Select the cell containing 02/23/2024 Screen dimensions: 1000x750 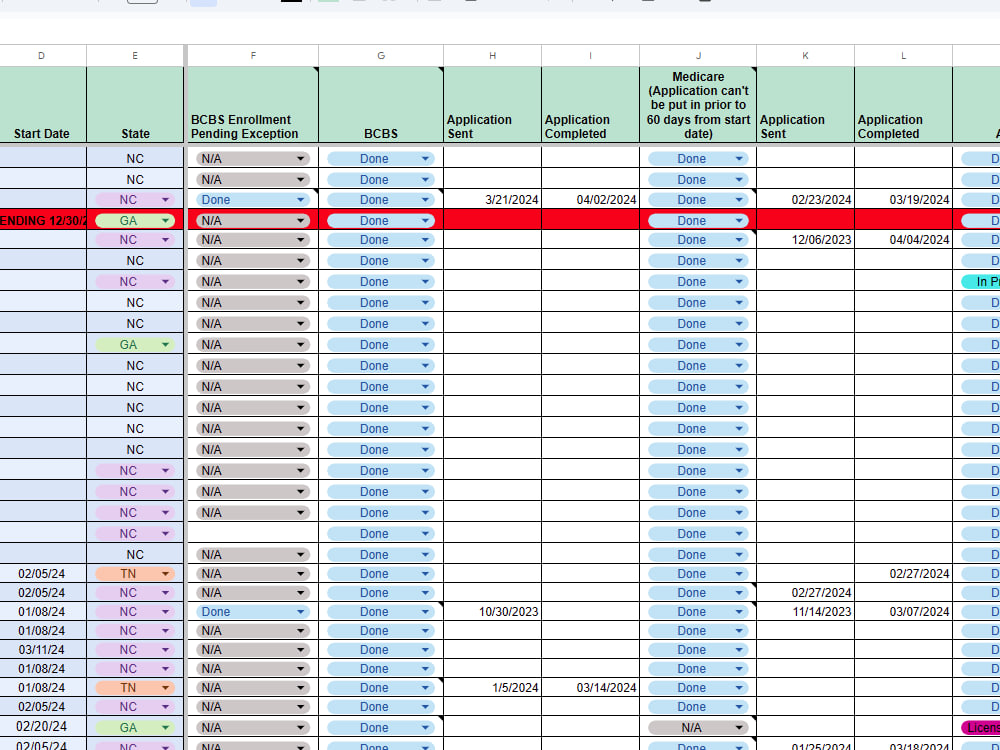805,200
